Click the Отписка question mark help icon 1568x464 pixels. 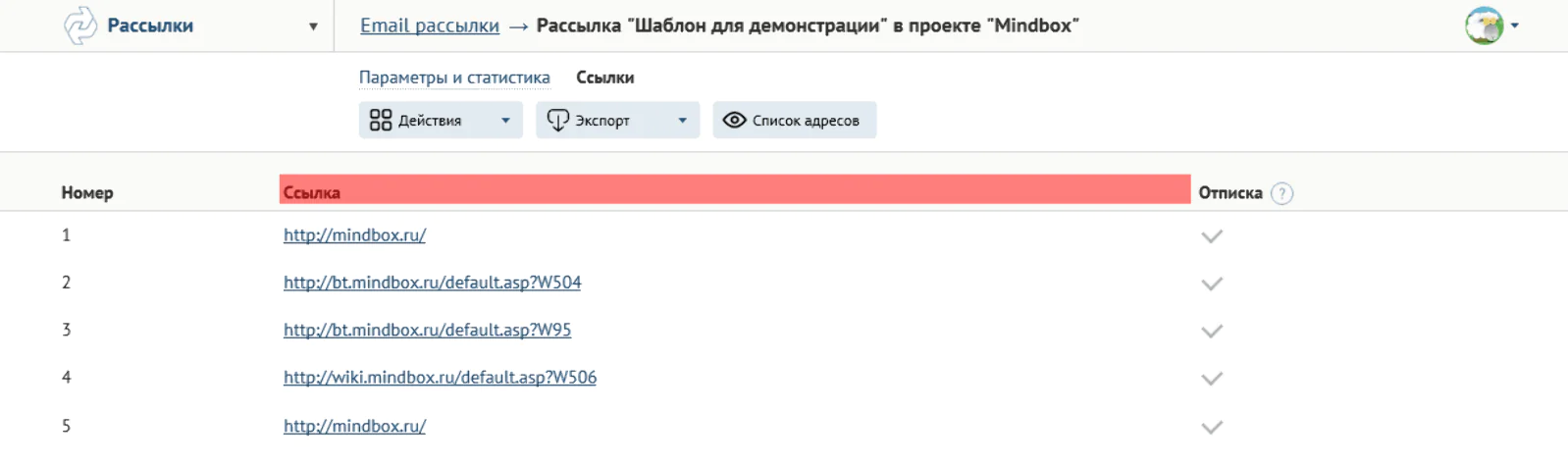click(1281, 193)
